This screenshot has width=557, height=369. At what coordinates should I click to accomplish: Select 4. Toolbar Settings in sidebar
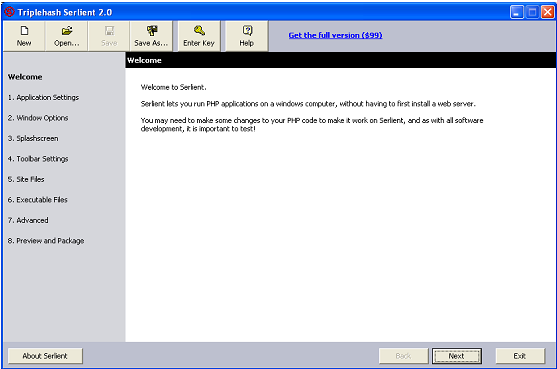pos(38,159)
